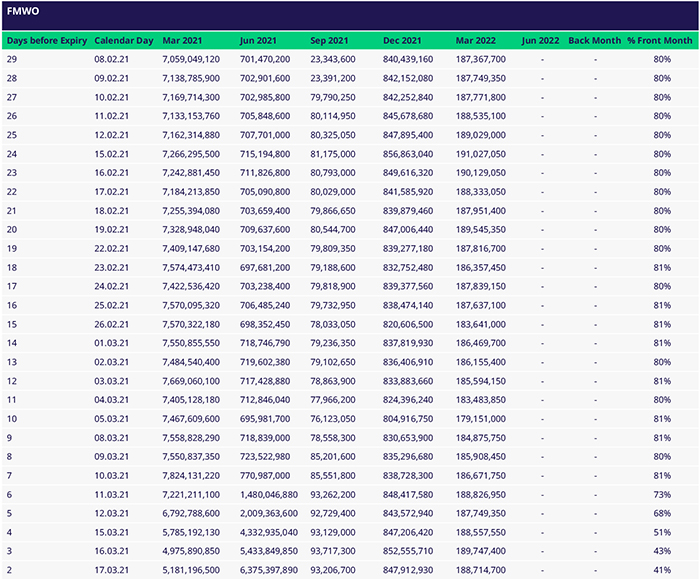This screenshot has width=700, height=579.
Task: Select the % Front Month column header
Action: point(659,41)
